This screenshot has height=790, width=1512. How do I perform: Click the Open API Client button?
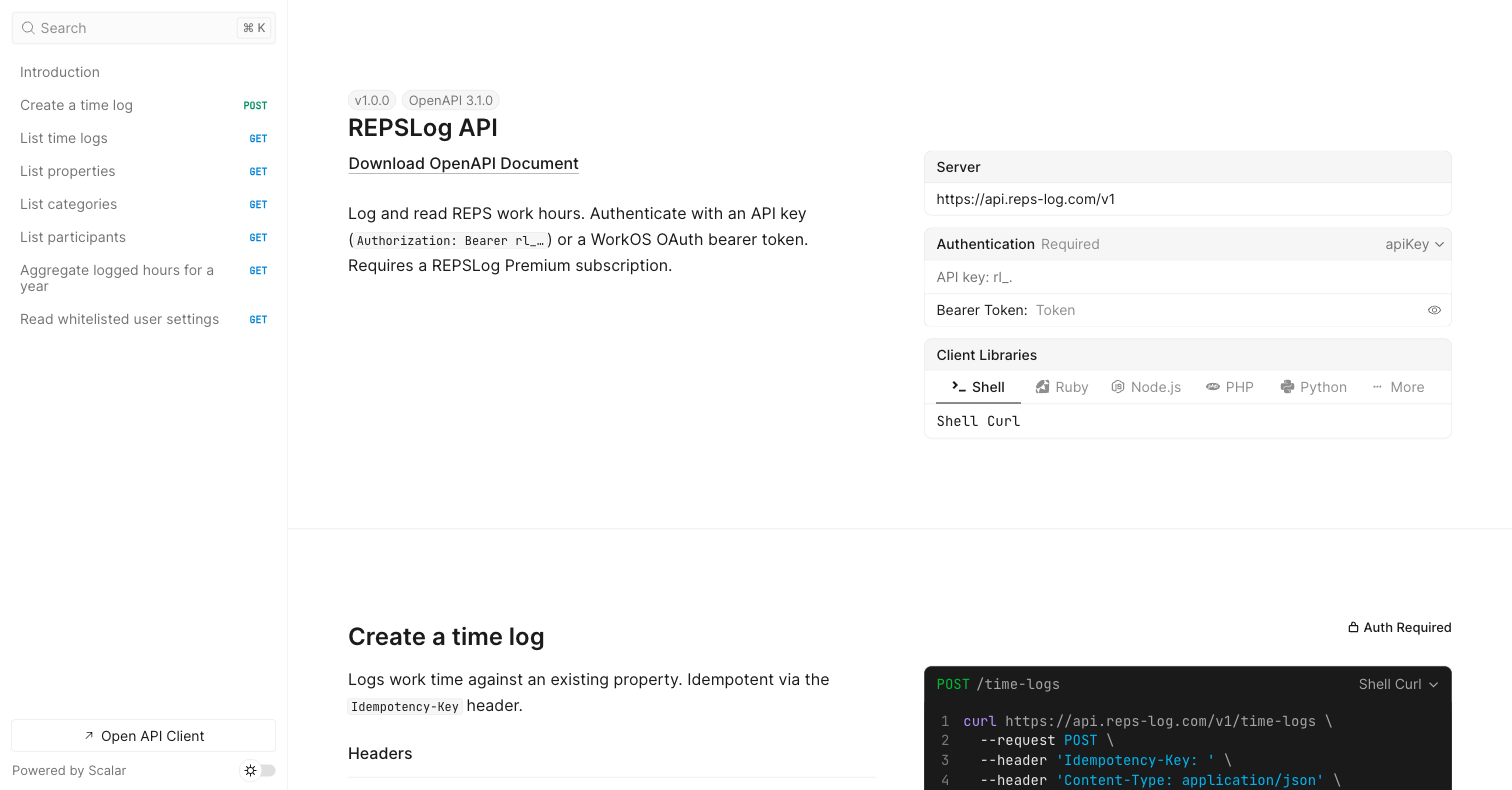tap(143, 736)
